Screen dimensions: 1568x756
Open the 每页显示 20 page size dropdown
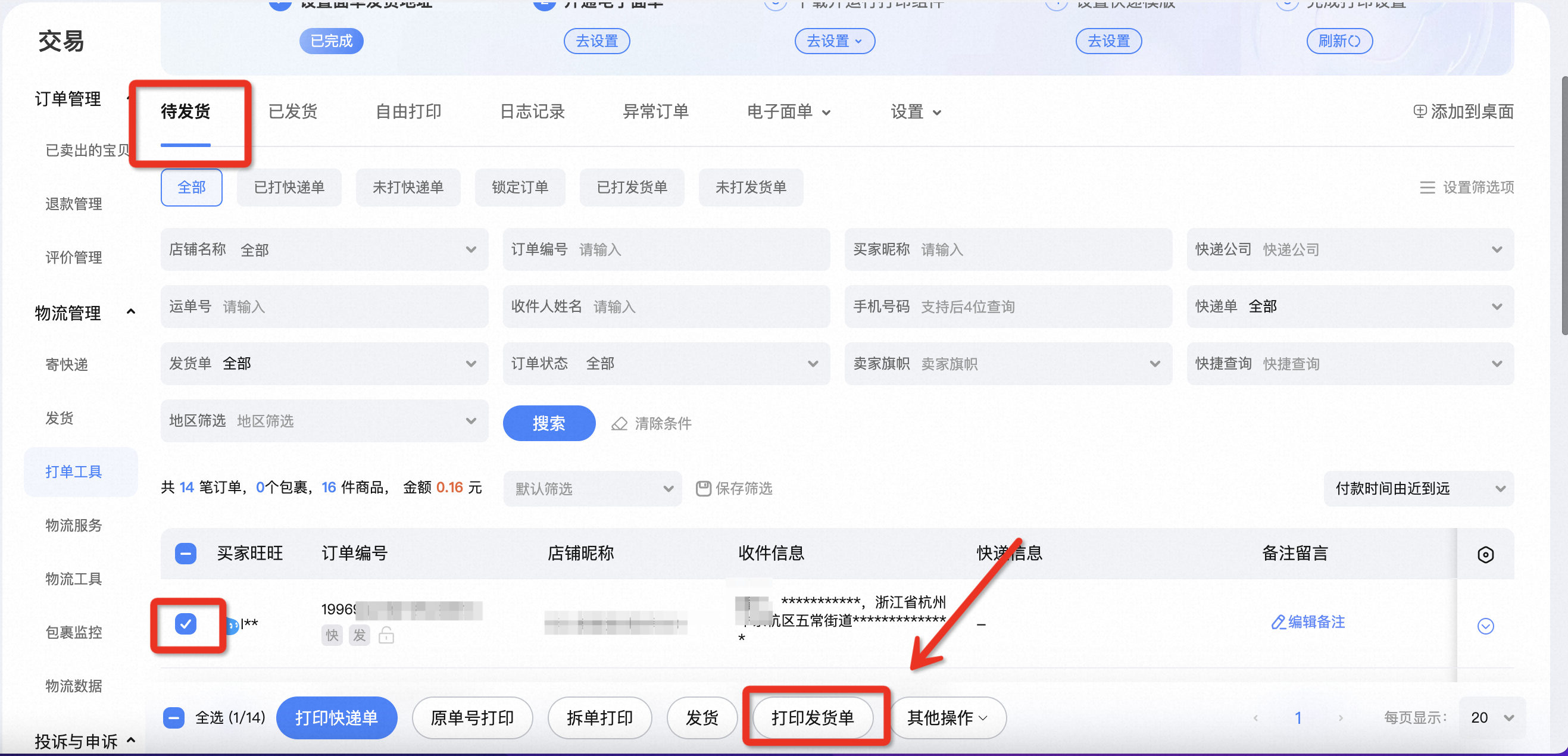pyautogui.click(x=1492, y=718)
